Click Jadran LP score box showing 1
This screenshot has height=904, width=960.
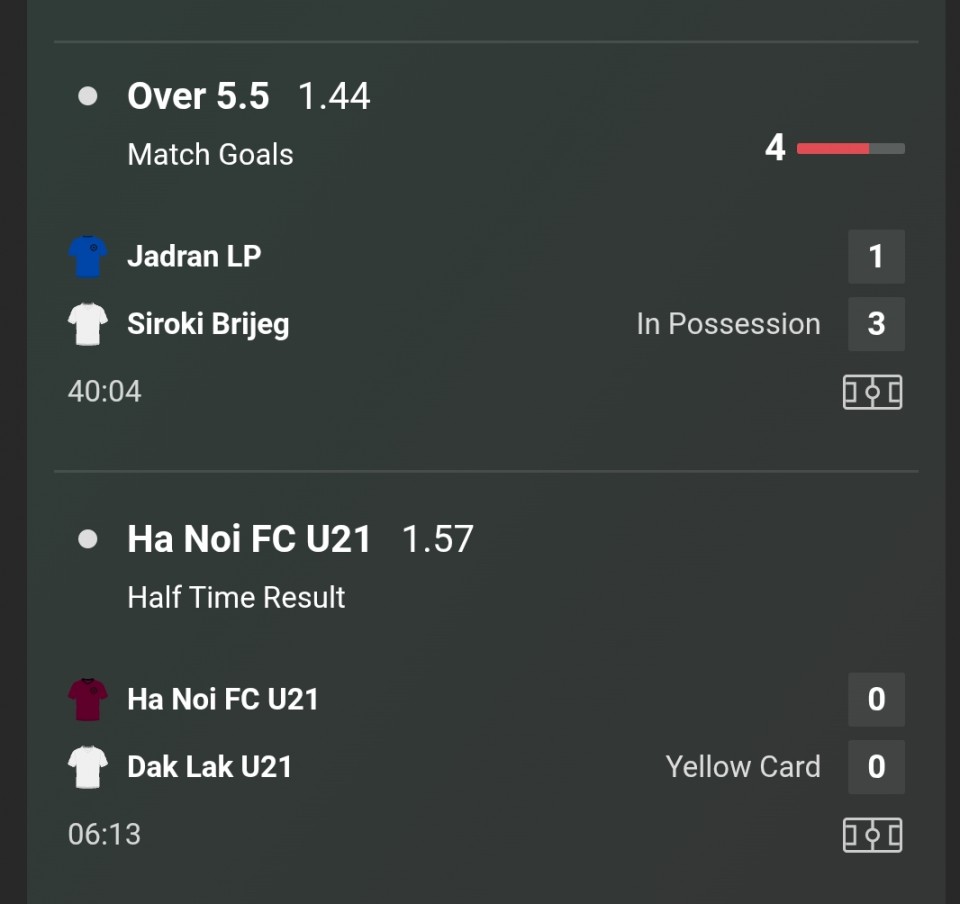coord(876,256)
